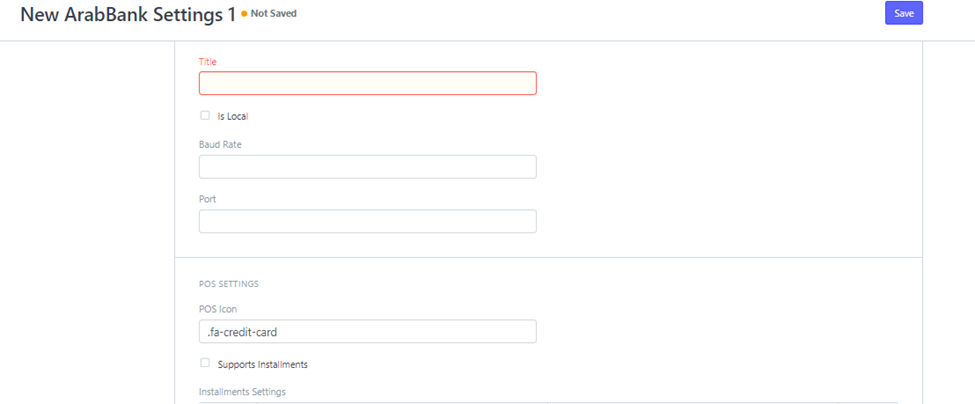The image size is (975, 404).
Task: Click the Port field label
Action: click(207, 199)
